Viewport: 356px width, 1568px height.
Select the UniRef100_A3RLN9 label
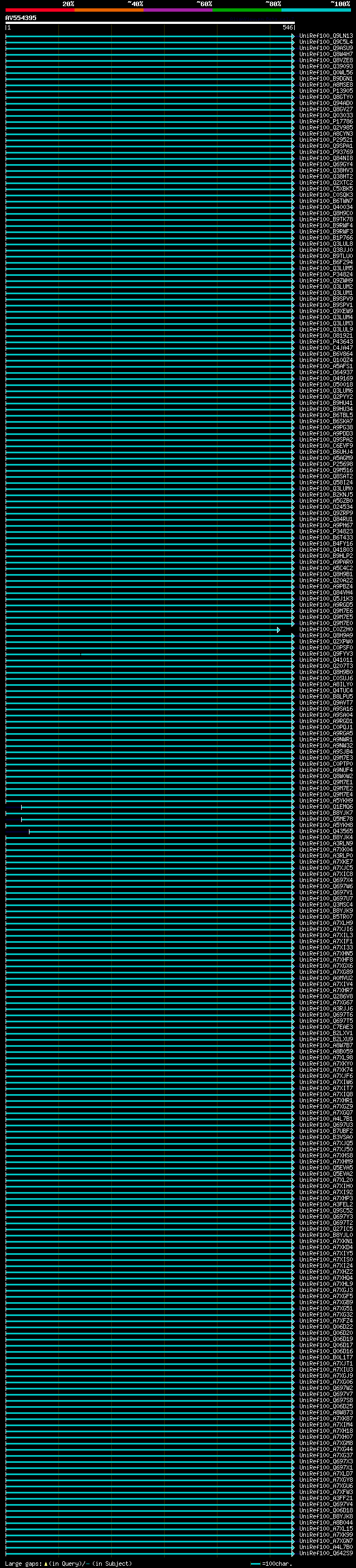coord(326,844)
